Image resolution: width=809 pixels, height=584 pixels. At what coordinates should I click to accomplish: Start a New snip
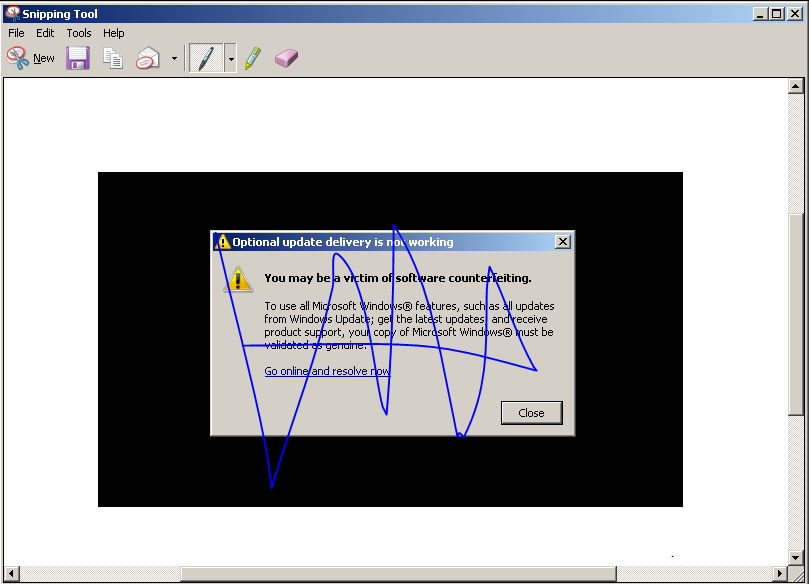(30, 58)
